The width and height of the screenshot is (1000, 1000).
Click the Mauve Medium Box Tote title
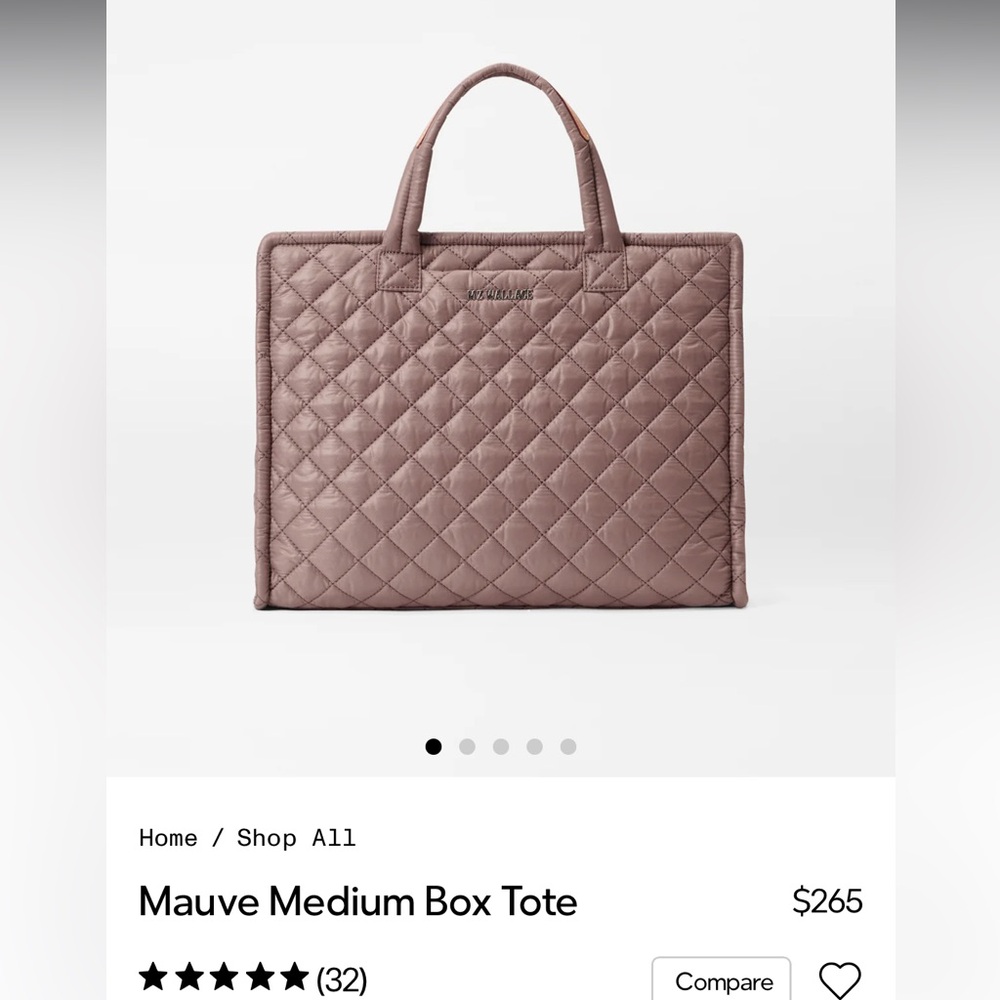357,902
